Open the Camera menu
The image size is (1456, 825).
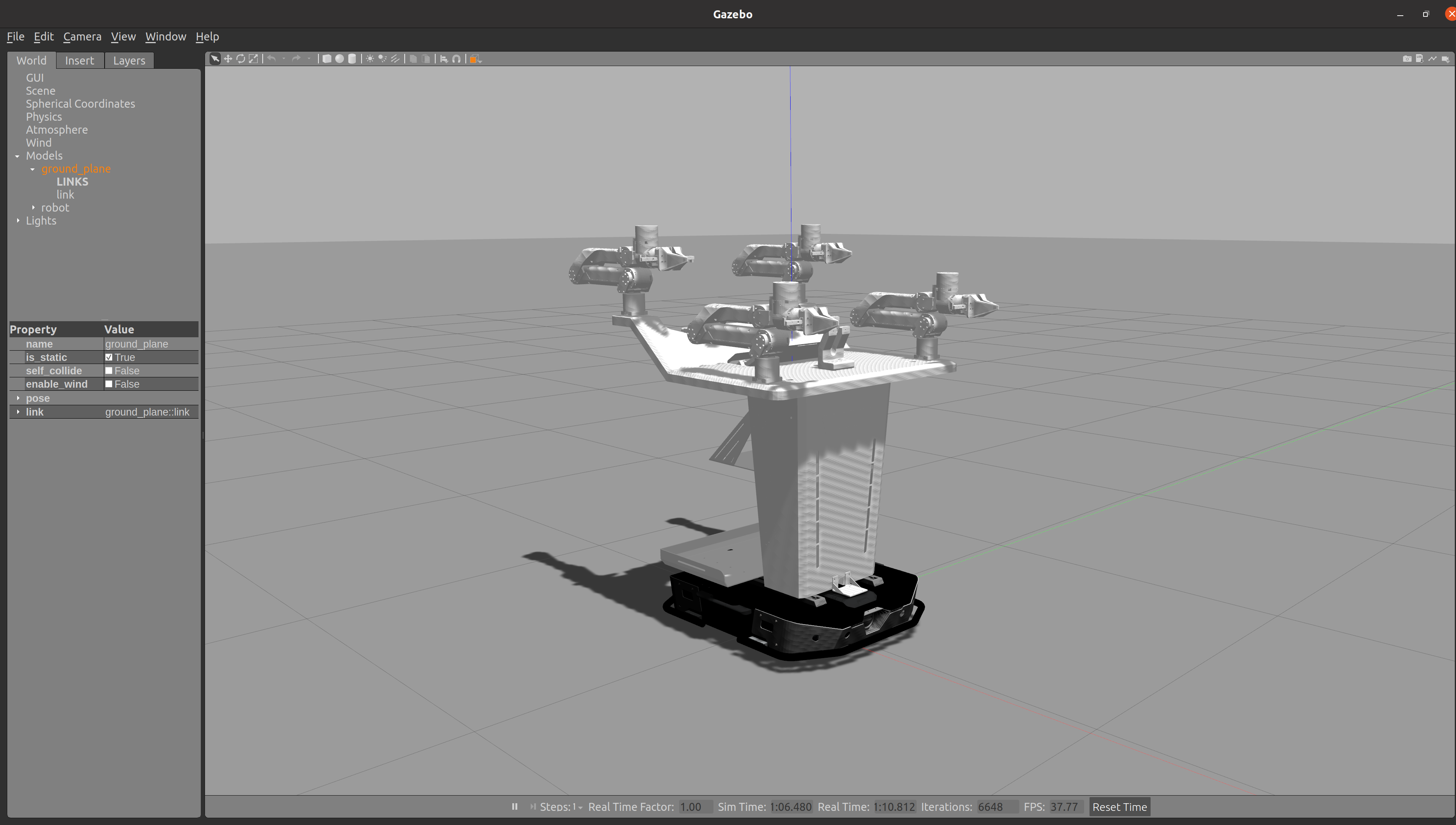click(x=82, y=37)
